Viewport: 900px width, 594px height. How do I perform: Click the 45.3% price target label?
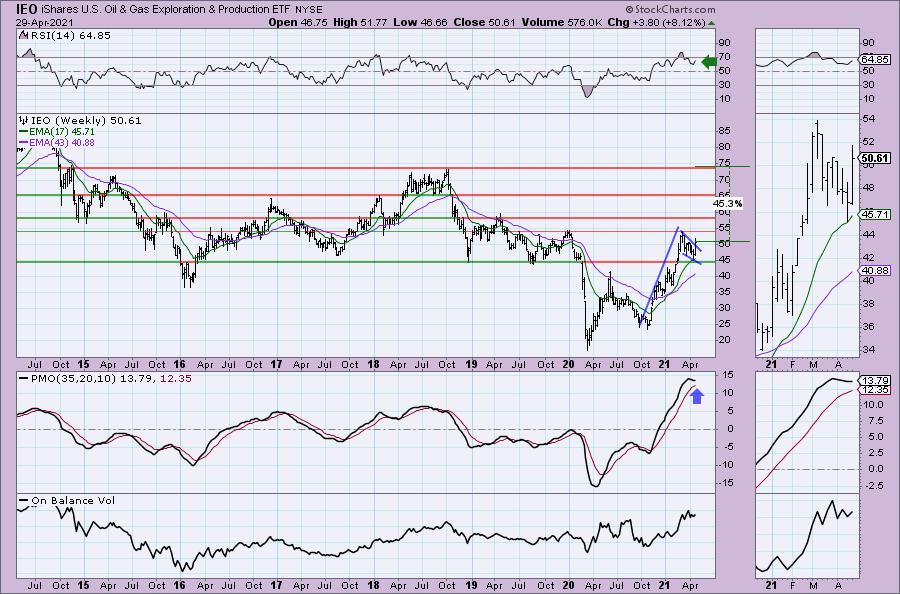click(727, 203)
